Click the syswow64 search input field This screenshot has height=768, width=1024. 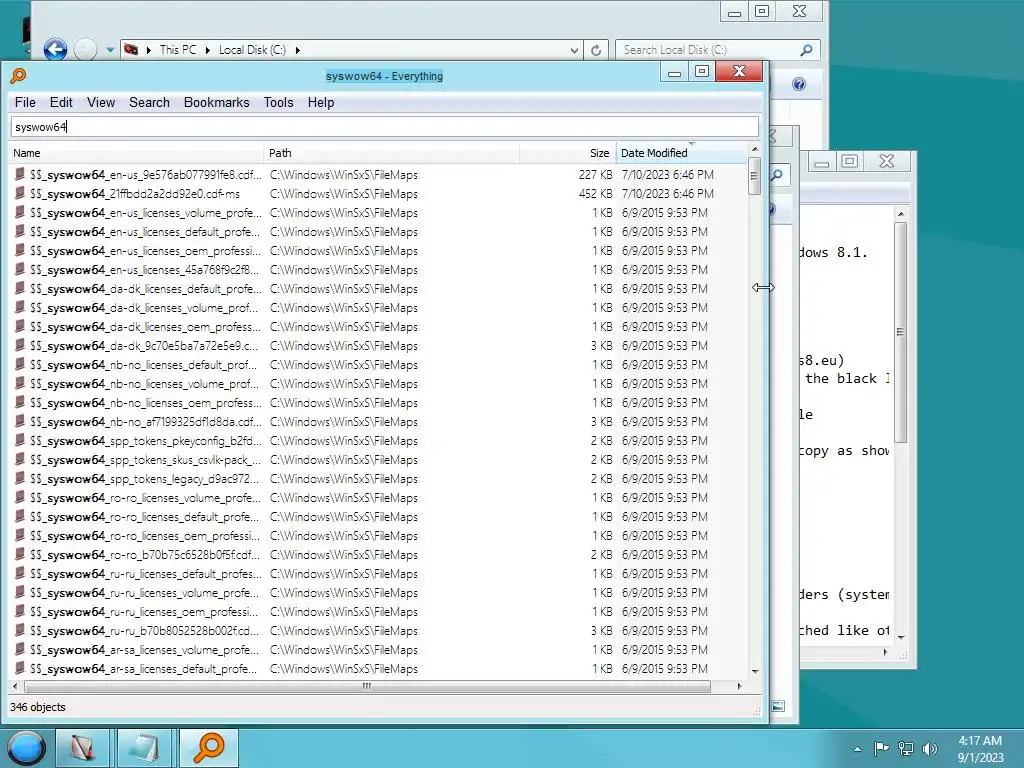pos(385,127)
